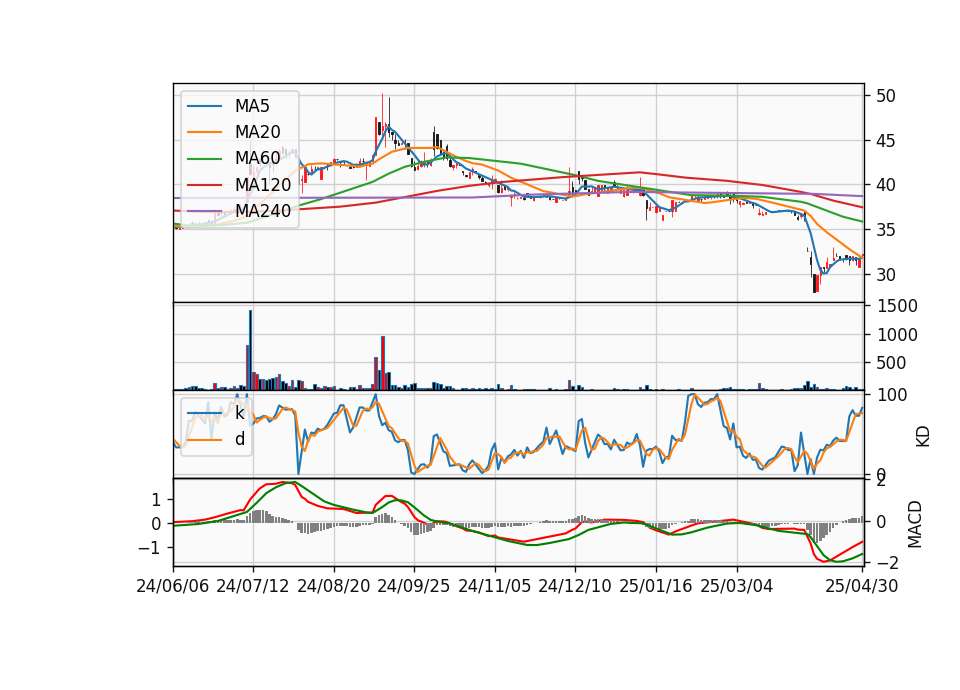Click the orange line sample beside MA20
The width and height of the screenshot is (960, 690).
click(204, 132)
